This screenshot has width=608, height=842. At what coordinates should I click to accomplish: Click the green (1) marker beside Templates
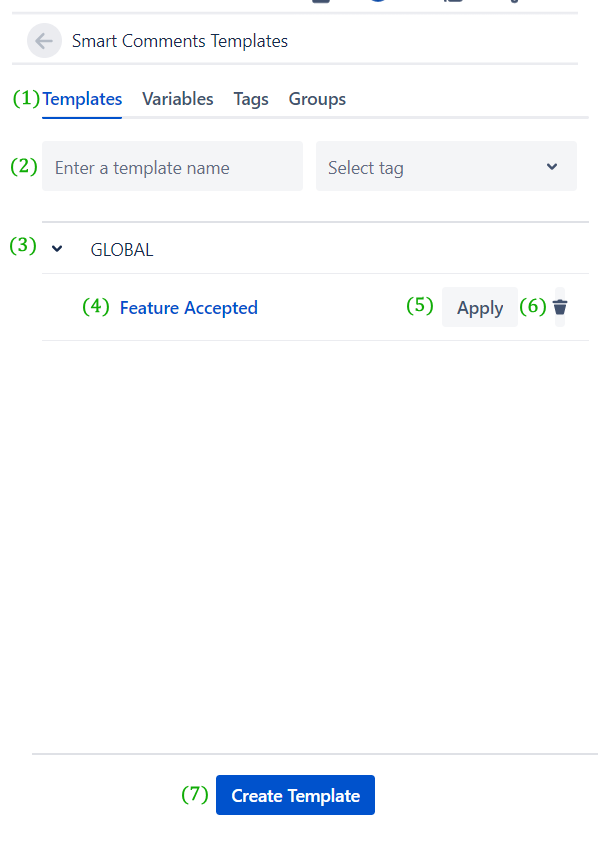pos(25,99)
